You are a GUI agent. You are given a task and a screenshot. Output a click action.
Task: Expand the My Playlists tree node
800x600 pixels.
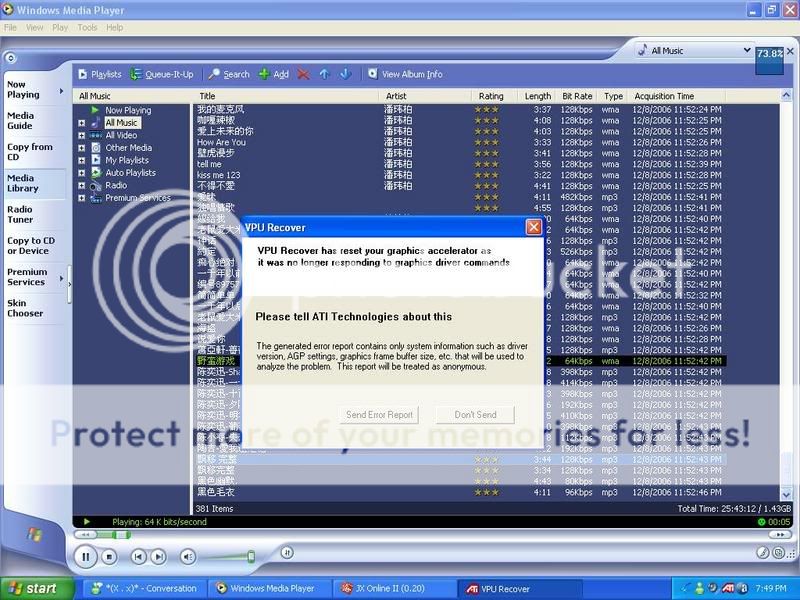pos(82,160)
